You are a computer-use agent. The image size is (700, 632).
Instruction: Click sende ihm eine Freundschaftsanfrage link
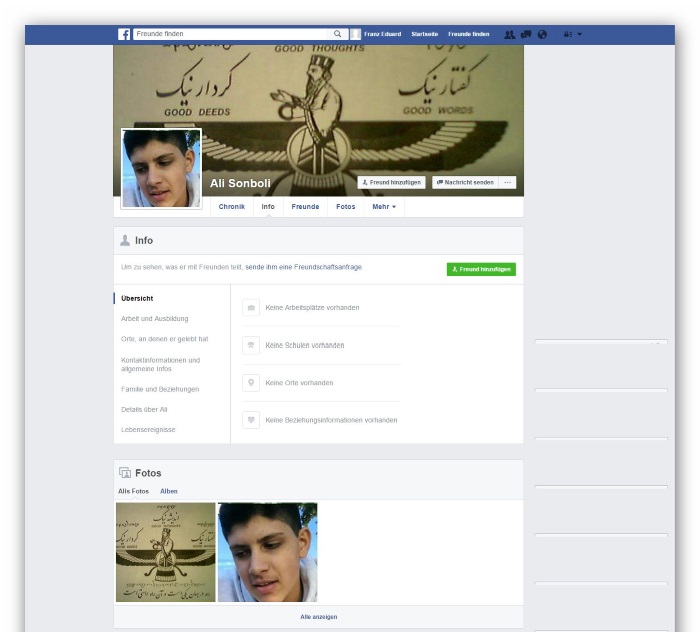pos(304,267)
